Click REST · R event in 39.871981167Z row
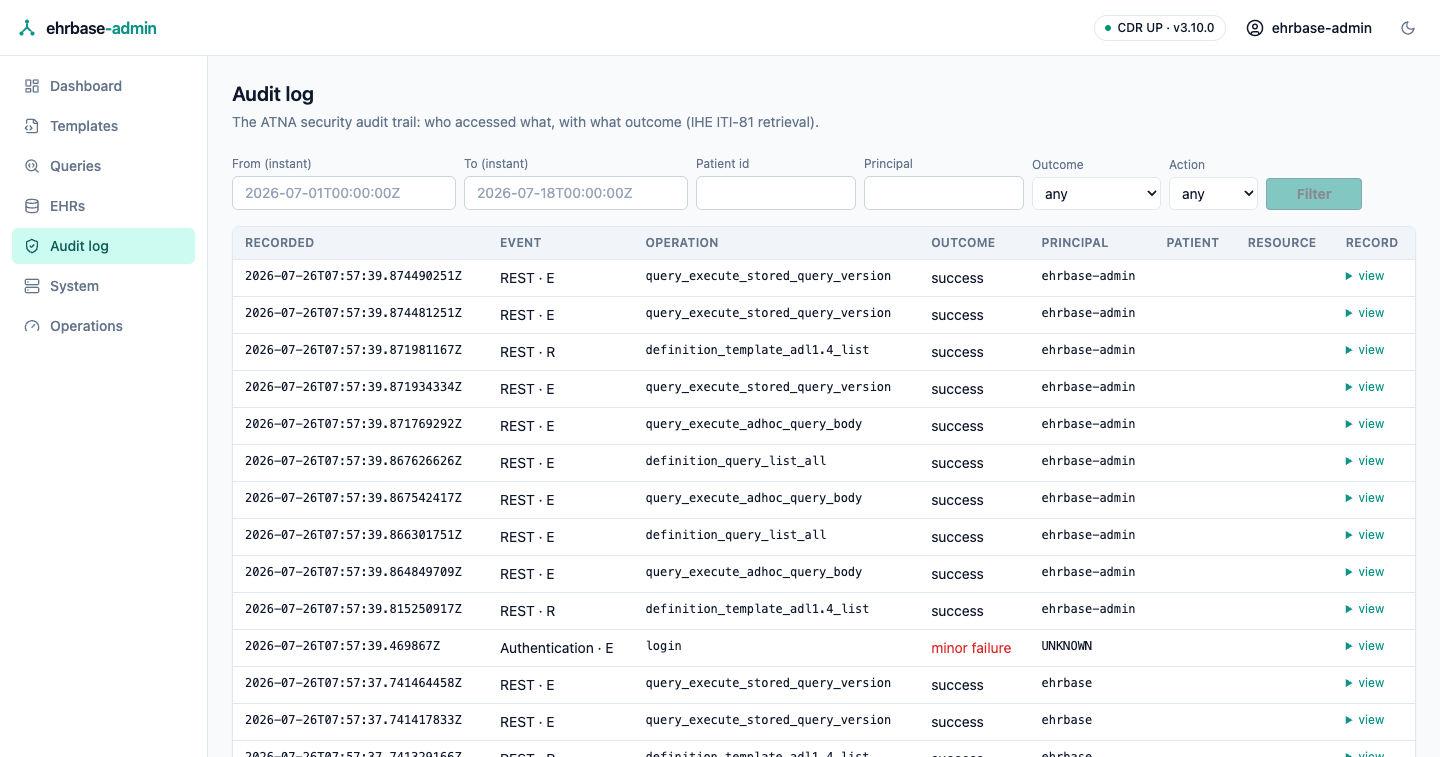Screen dimensions: 1440x757 point(528,352)
